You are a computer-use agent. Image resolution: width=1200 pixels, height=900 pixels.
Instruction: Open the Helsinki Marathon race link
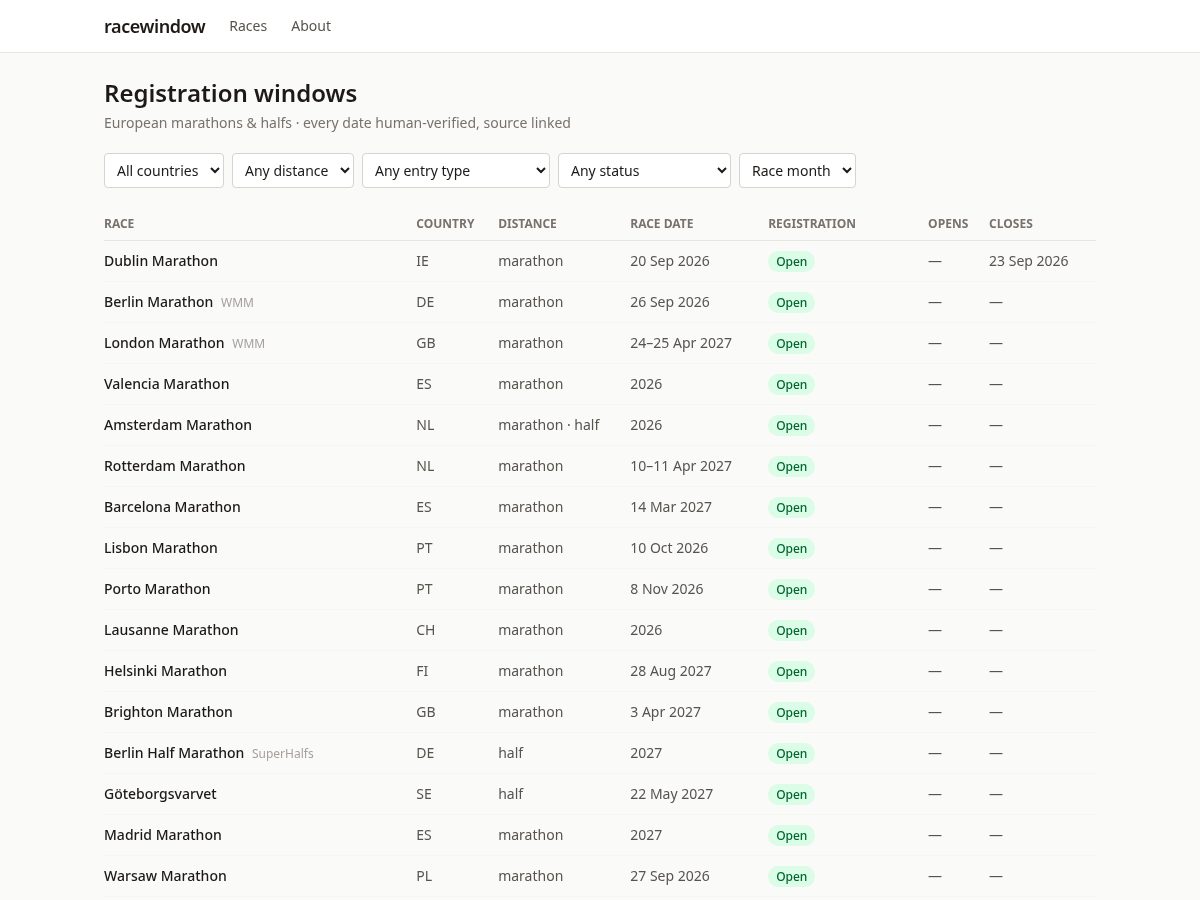coord(165,671)
